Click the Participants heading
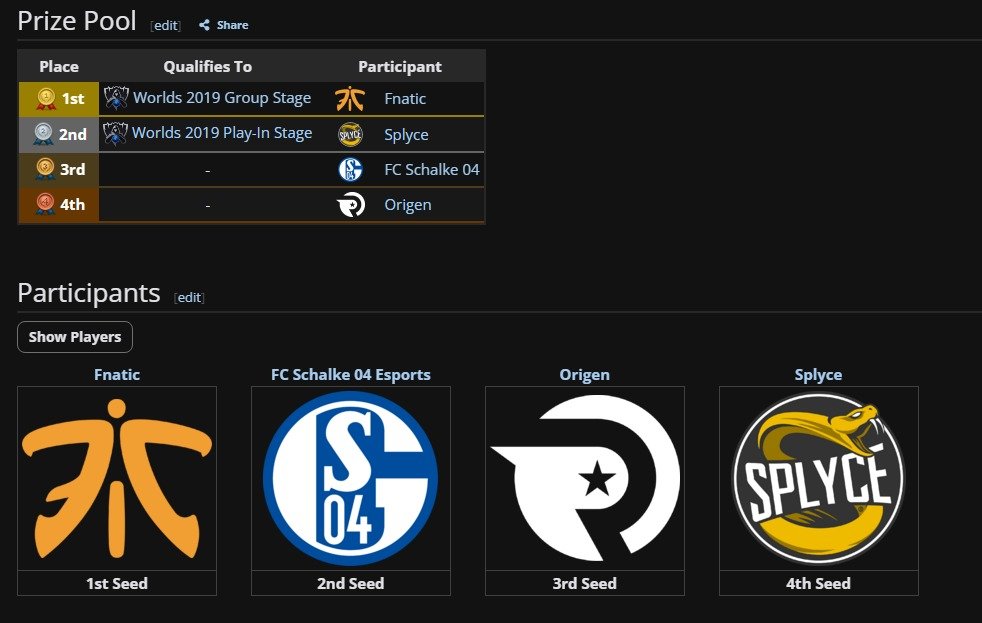The width and height of the screenshot is (982, 623). coord(89,293)
